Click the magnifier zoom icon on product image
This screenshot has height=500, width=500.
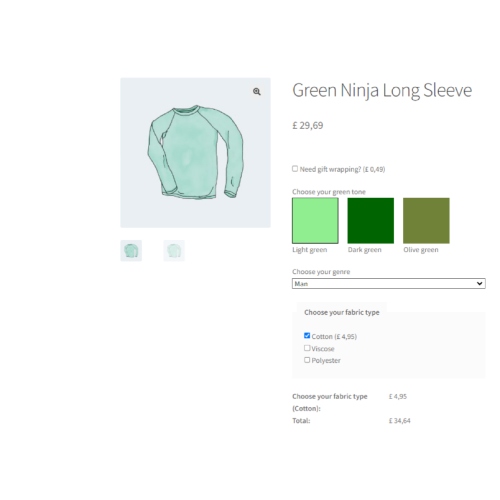click(256, 91)
